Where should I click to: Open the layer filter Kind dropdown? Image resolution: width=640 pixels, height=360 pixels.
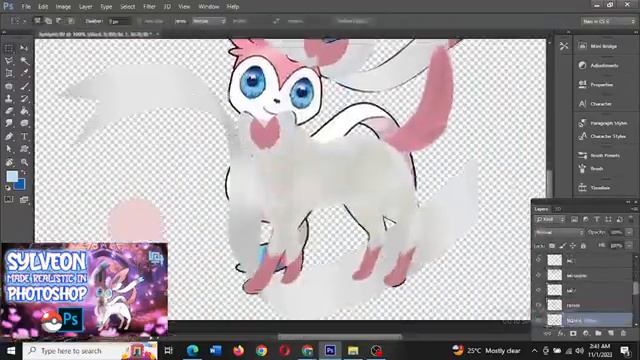550,220
